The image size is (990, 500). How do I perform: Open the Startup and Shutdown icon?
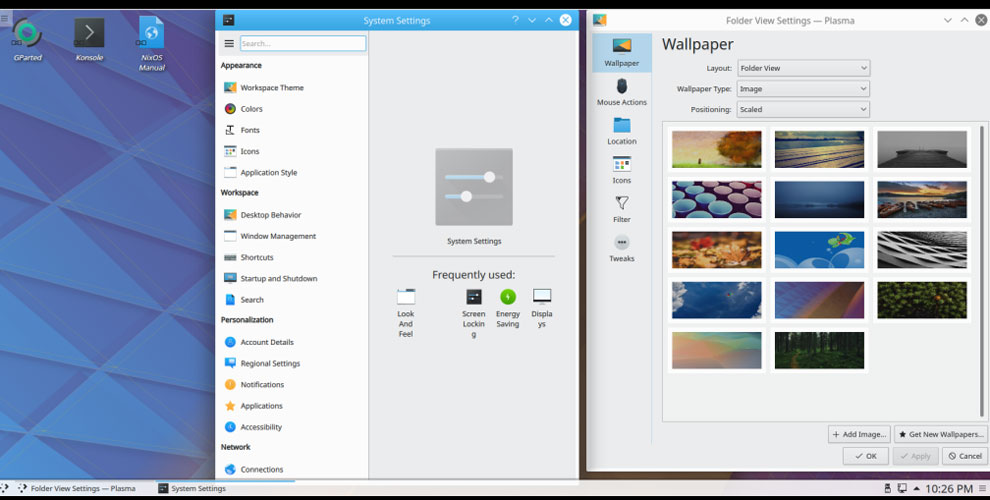coord(230,278)
